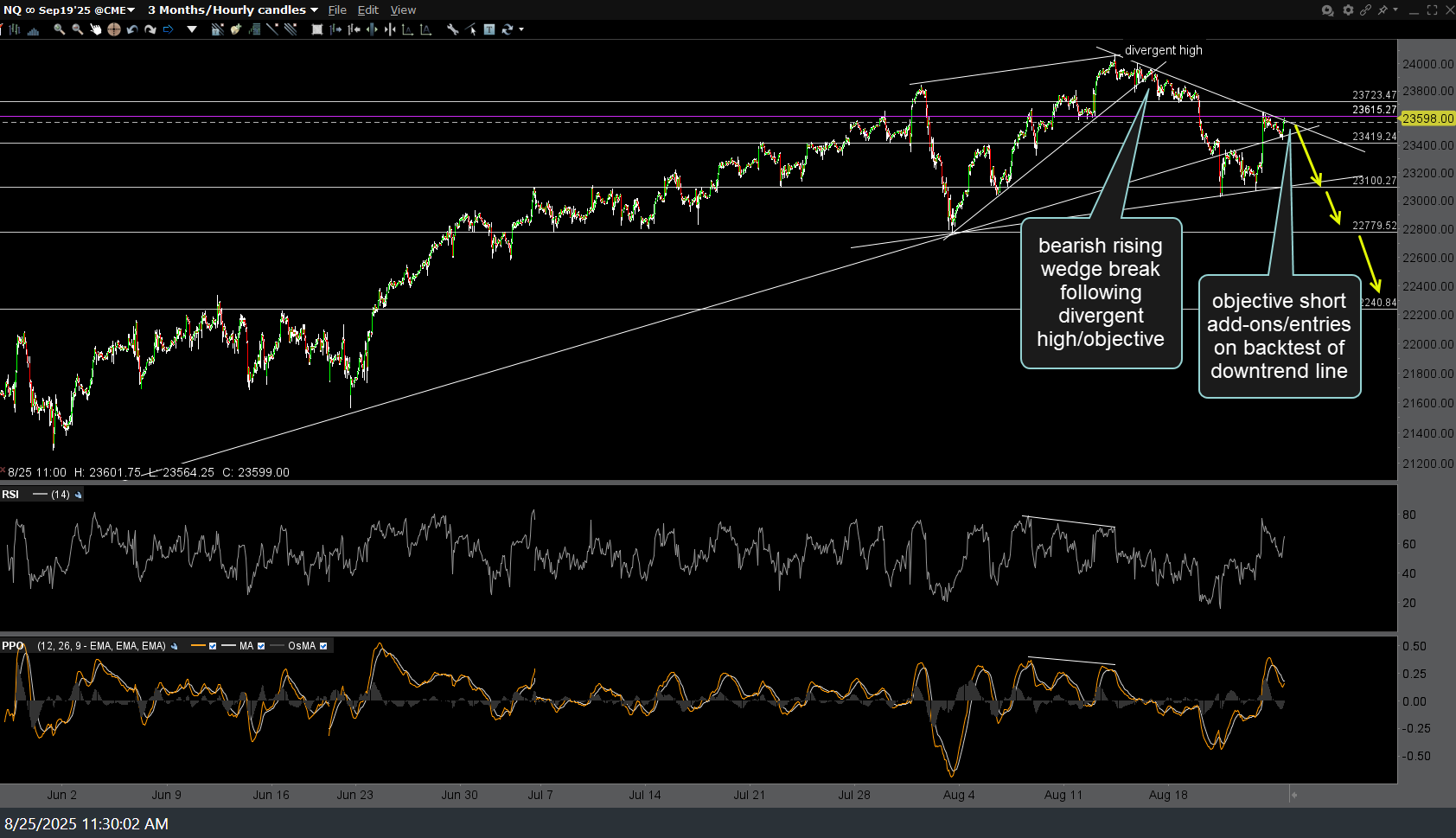
Task: Select the zoom-in magnifier tool
Action: click(59, 29)
